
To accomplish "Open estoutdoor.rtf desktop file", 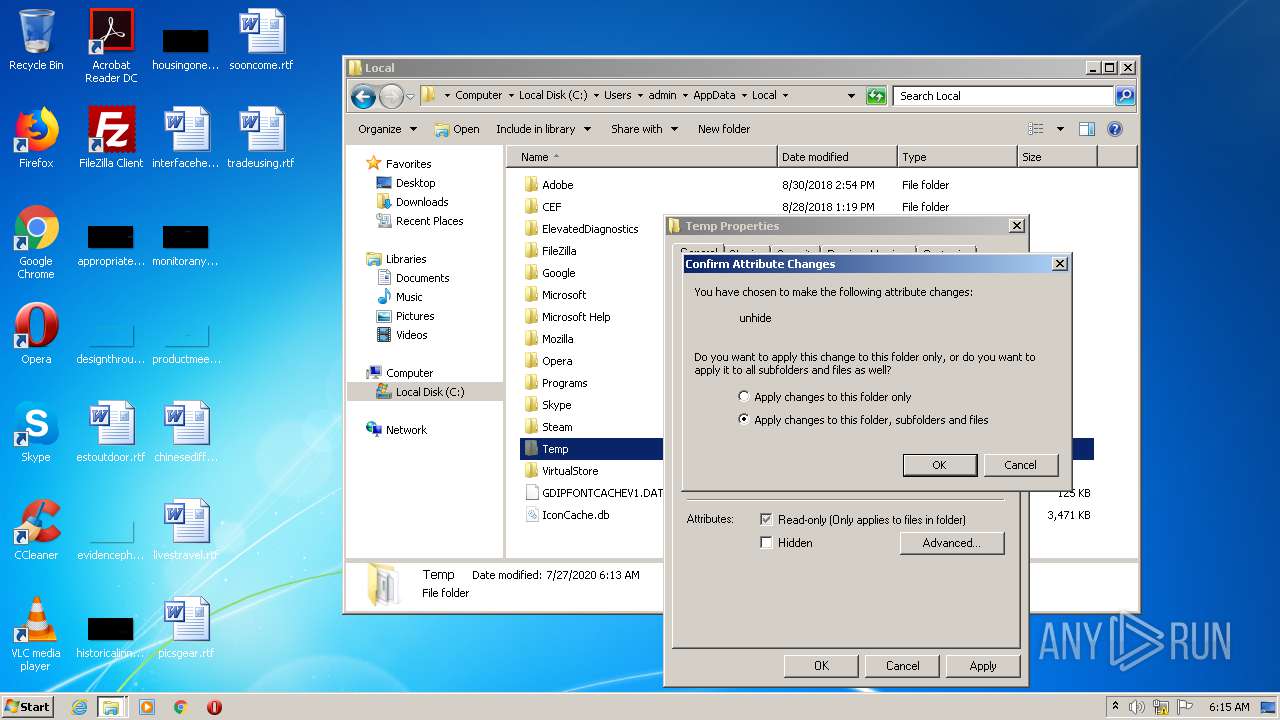I will (111, 432).
